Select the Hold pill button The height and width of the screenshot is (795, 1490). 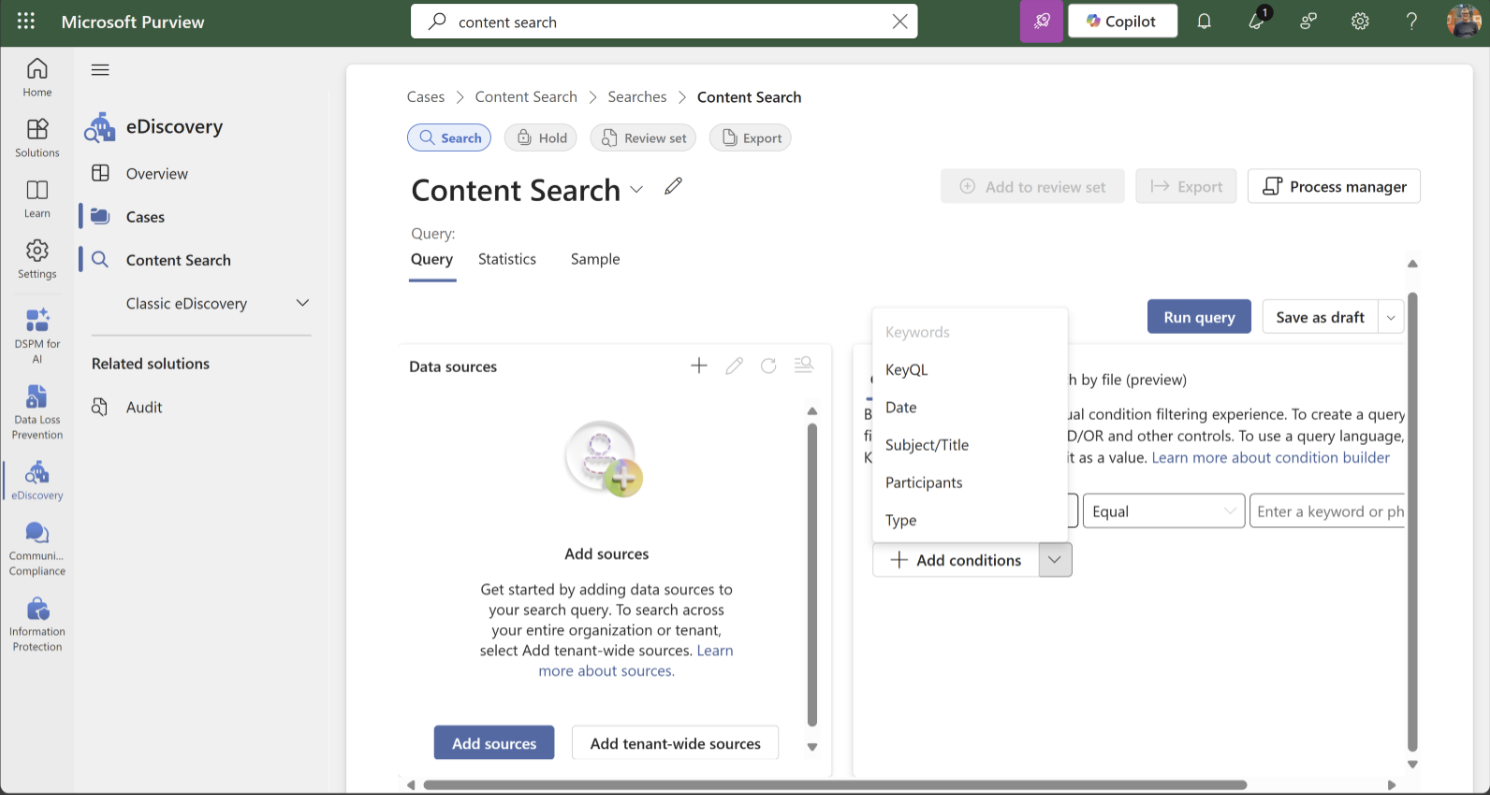pyautogui.click(x=540, y=138)
